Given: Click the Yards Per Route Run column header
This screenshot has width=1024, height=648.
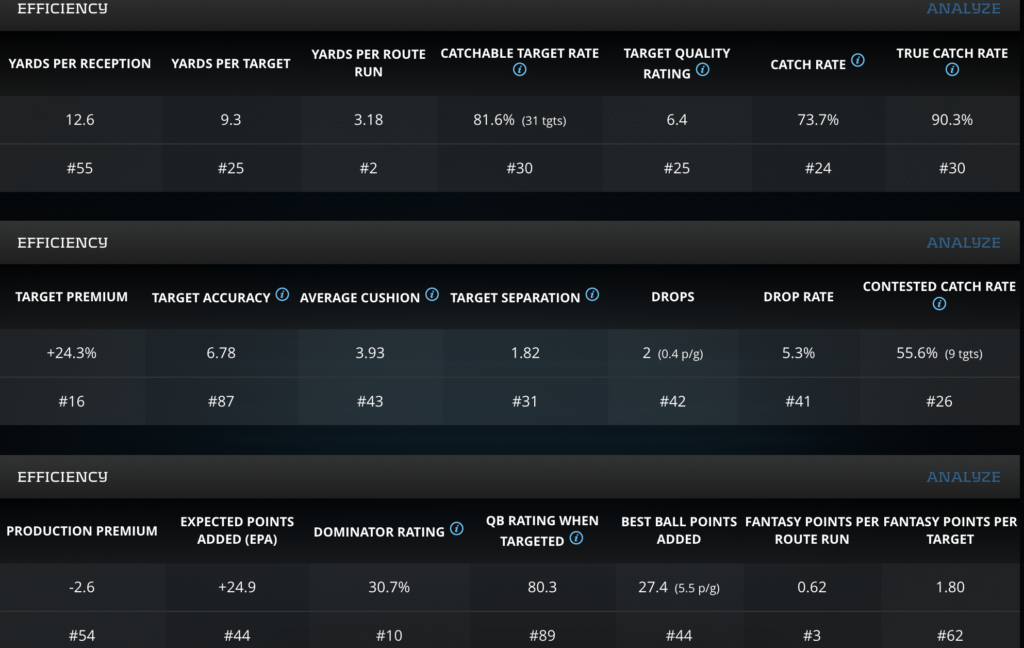Looking at the screenshot, I should pyautogui.click(x=368, y=63).
